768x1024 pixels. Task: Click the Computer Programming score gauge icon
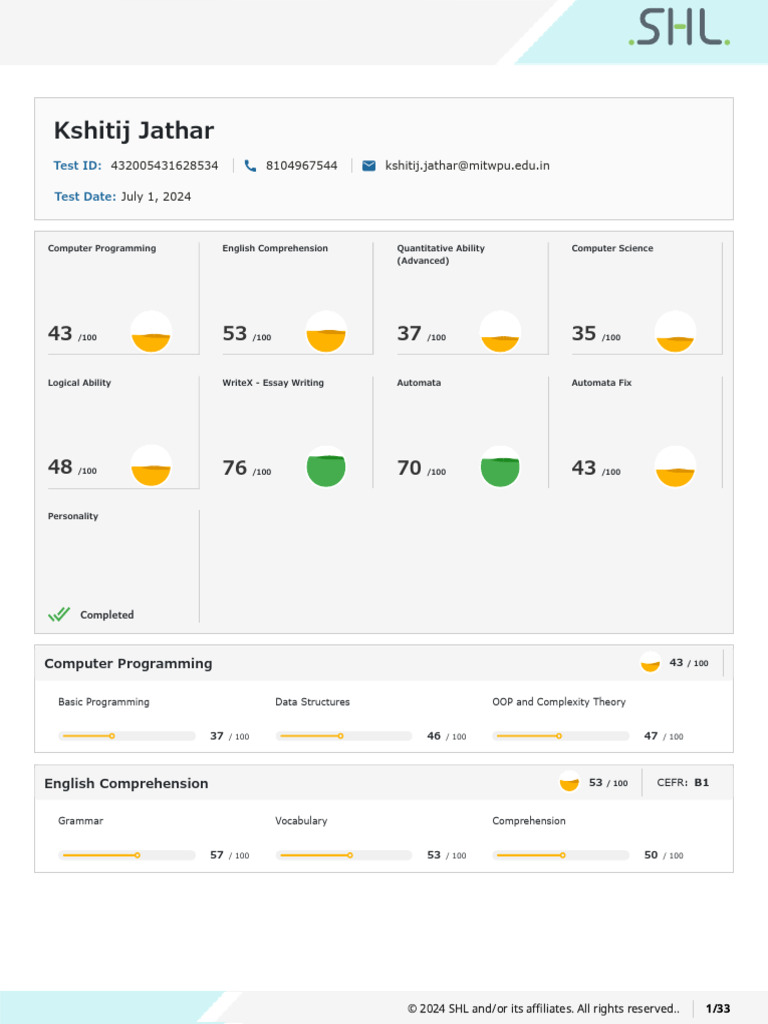point(151,332)
